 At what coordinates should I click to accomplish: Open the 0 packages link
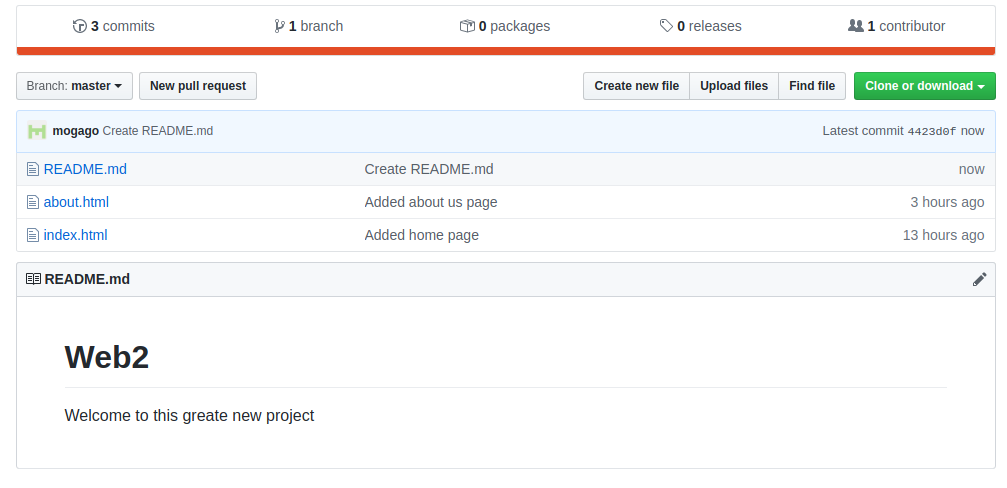505,26
